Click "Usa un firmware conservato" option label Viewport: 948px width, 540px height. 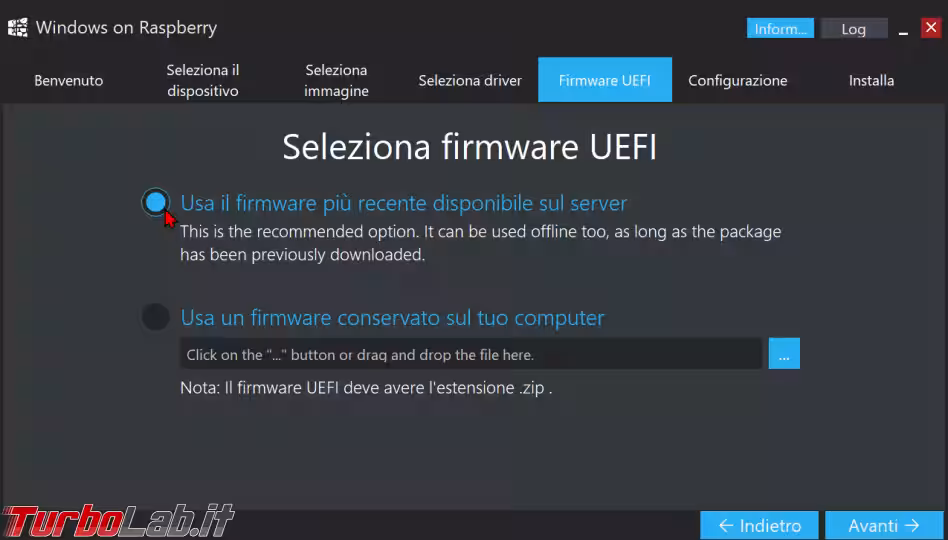point(392,318)
